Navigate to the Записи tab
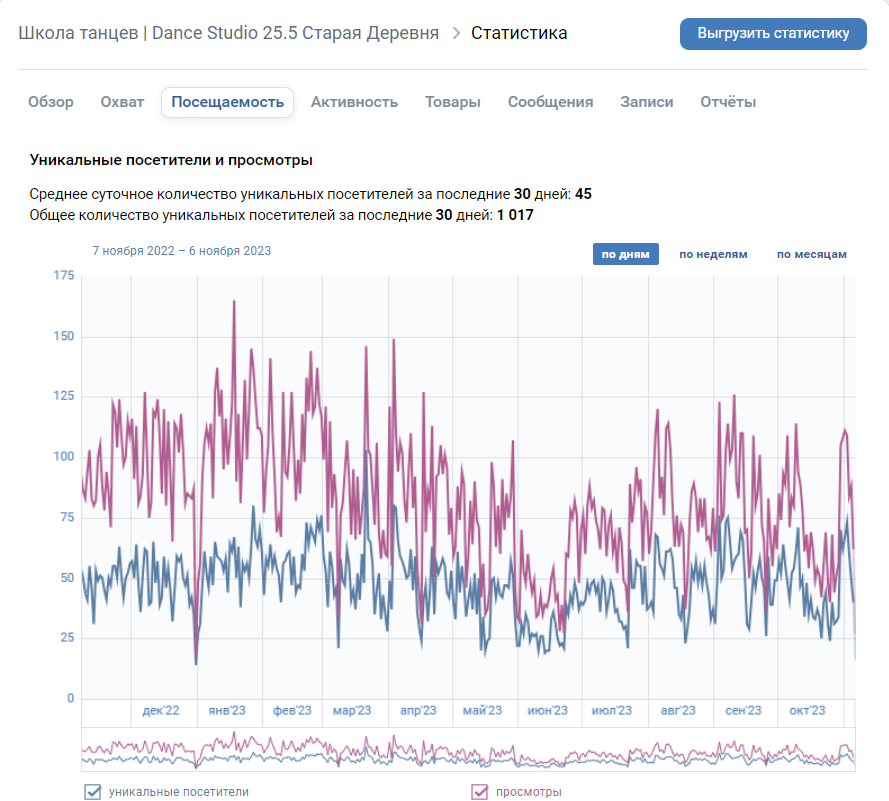The height and width of the screenshot is (801, 889). [646, 102]
